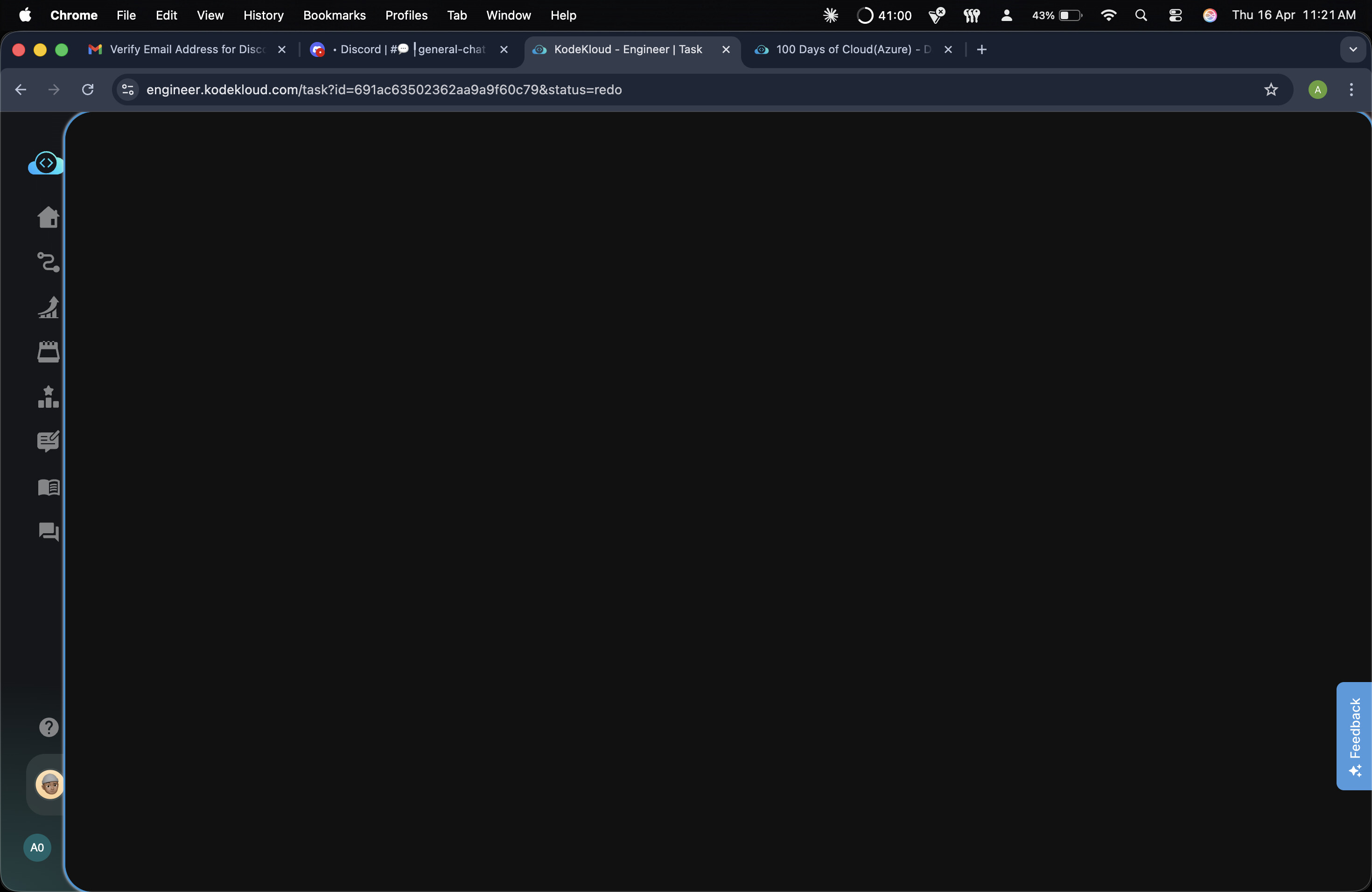Switch to Discord general-chat tab
Image resolution: width=1372 pixels, height=892 pixels.
point(409,49)
